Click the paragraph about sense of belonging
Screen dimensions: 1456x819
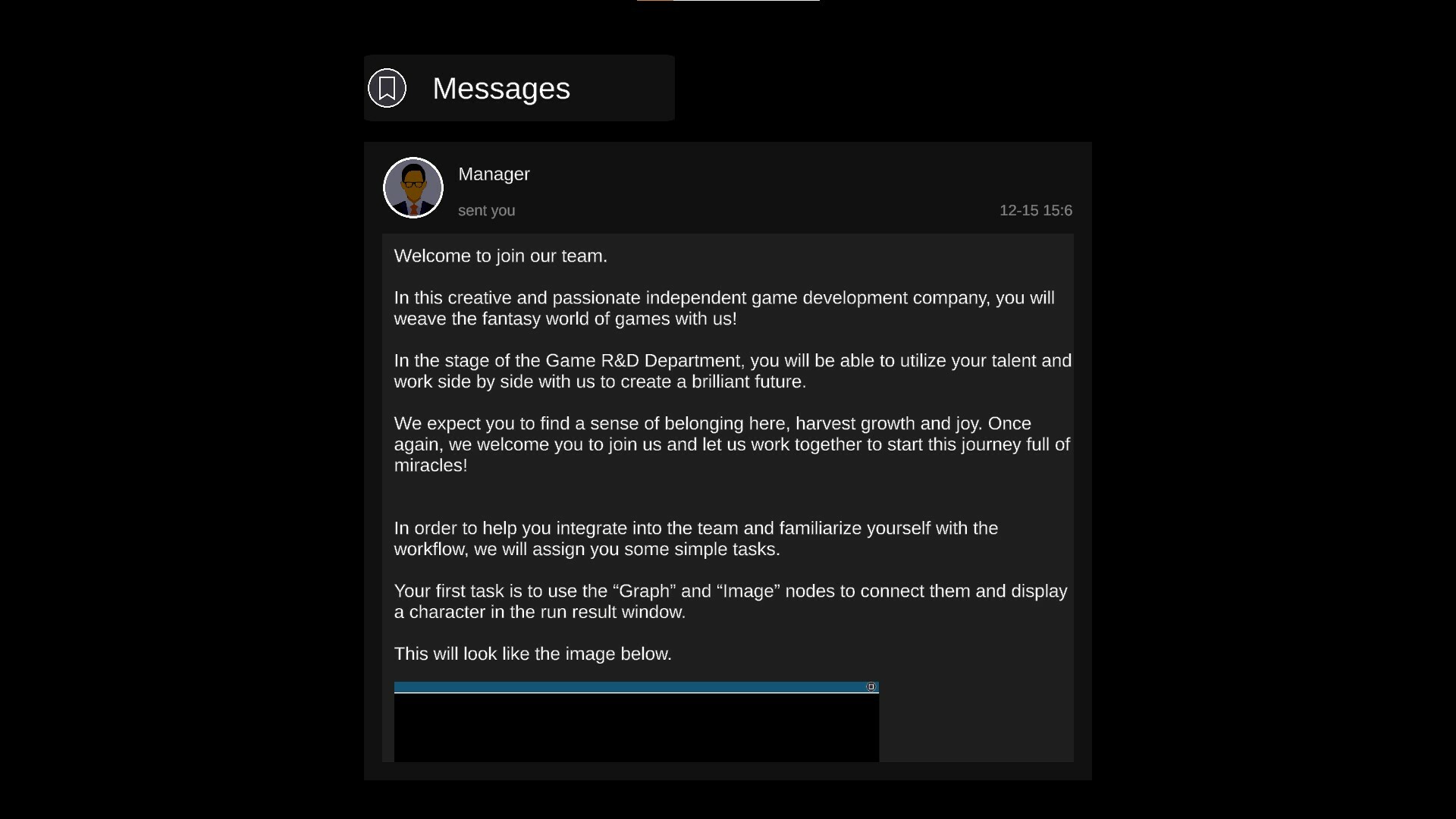click(x=732, y=444)
